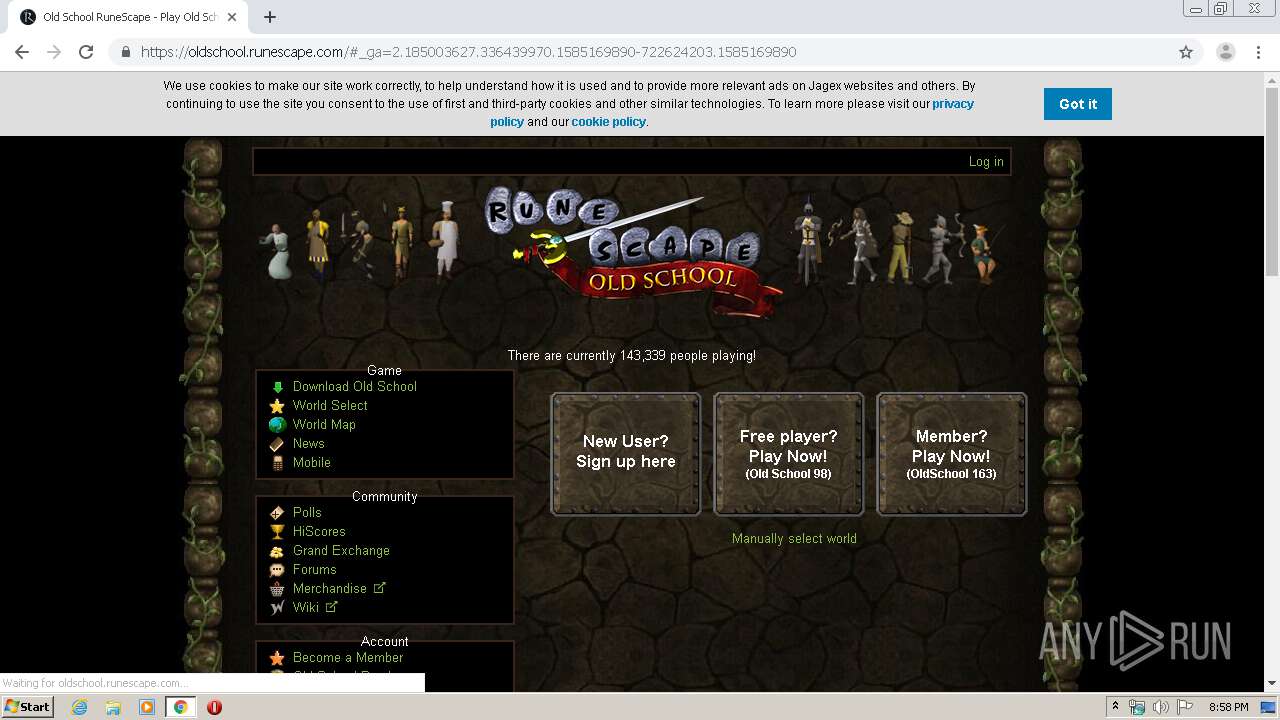1280x720 pixels.
Task: View site security lock info
Action: coord(125,52)
